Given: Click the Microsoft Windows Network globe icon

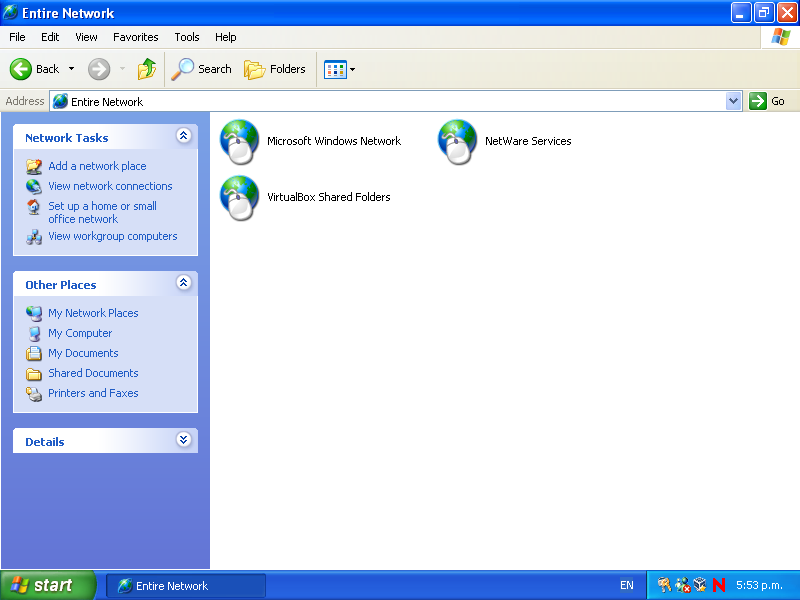Looking at the screenshot, I should 239,142.
